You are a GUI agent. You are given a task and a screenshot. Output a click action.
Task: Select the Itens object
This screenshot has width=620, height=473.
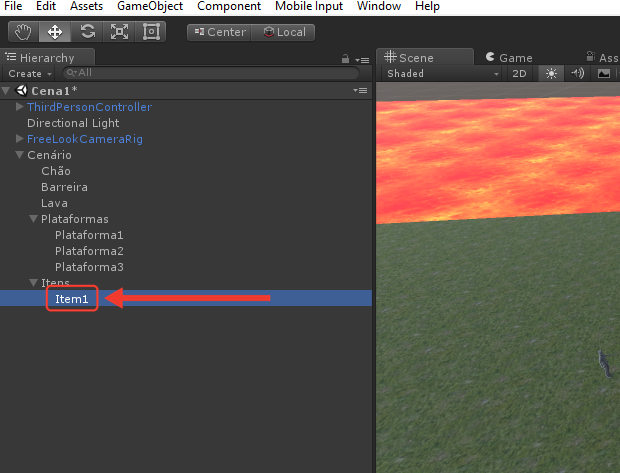tap(55, 282)
